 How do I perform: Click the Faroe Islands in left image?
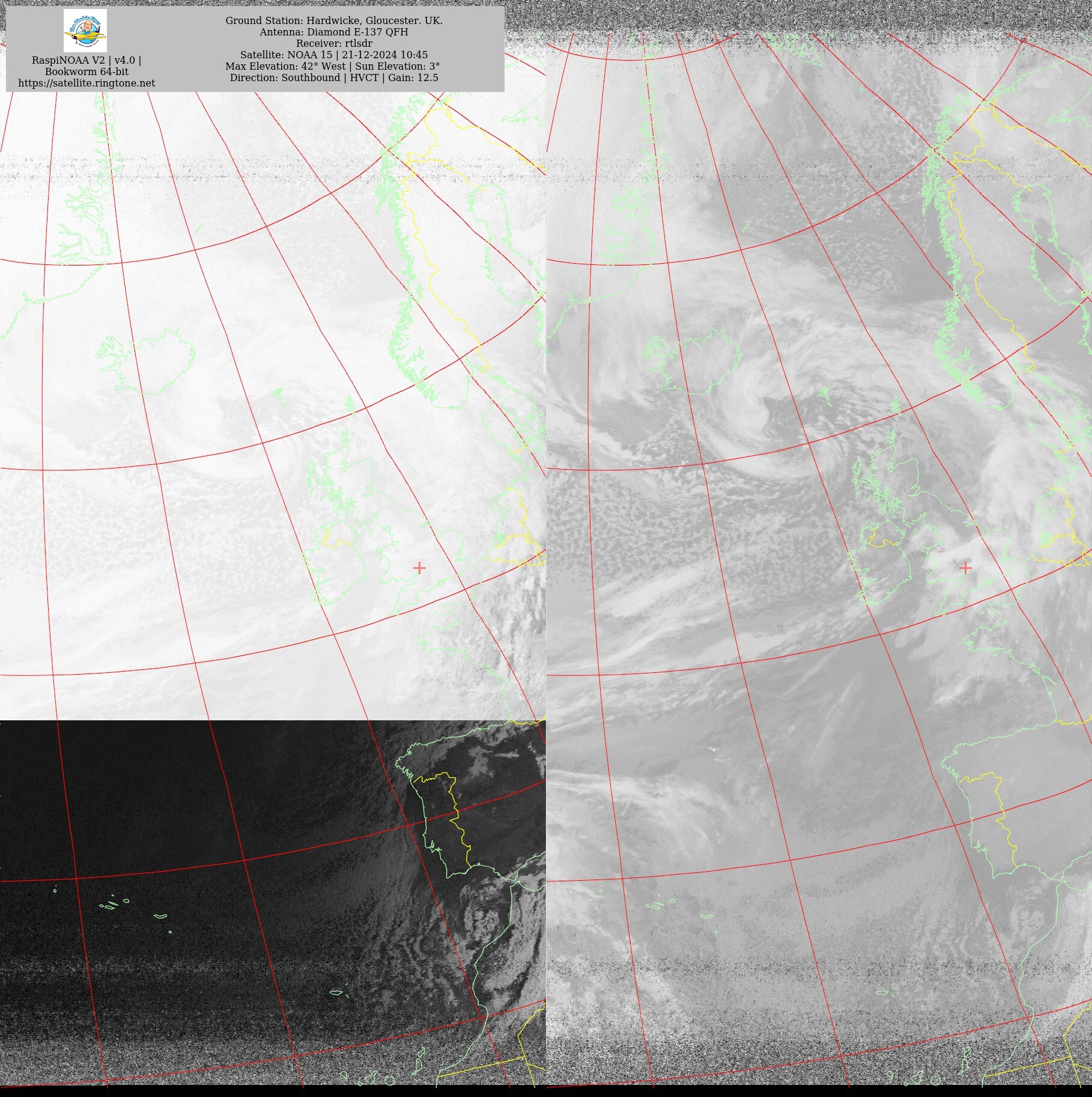click(277, 394)
